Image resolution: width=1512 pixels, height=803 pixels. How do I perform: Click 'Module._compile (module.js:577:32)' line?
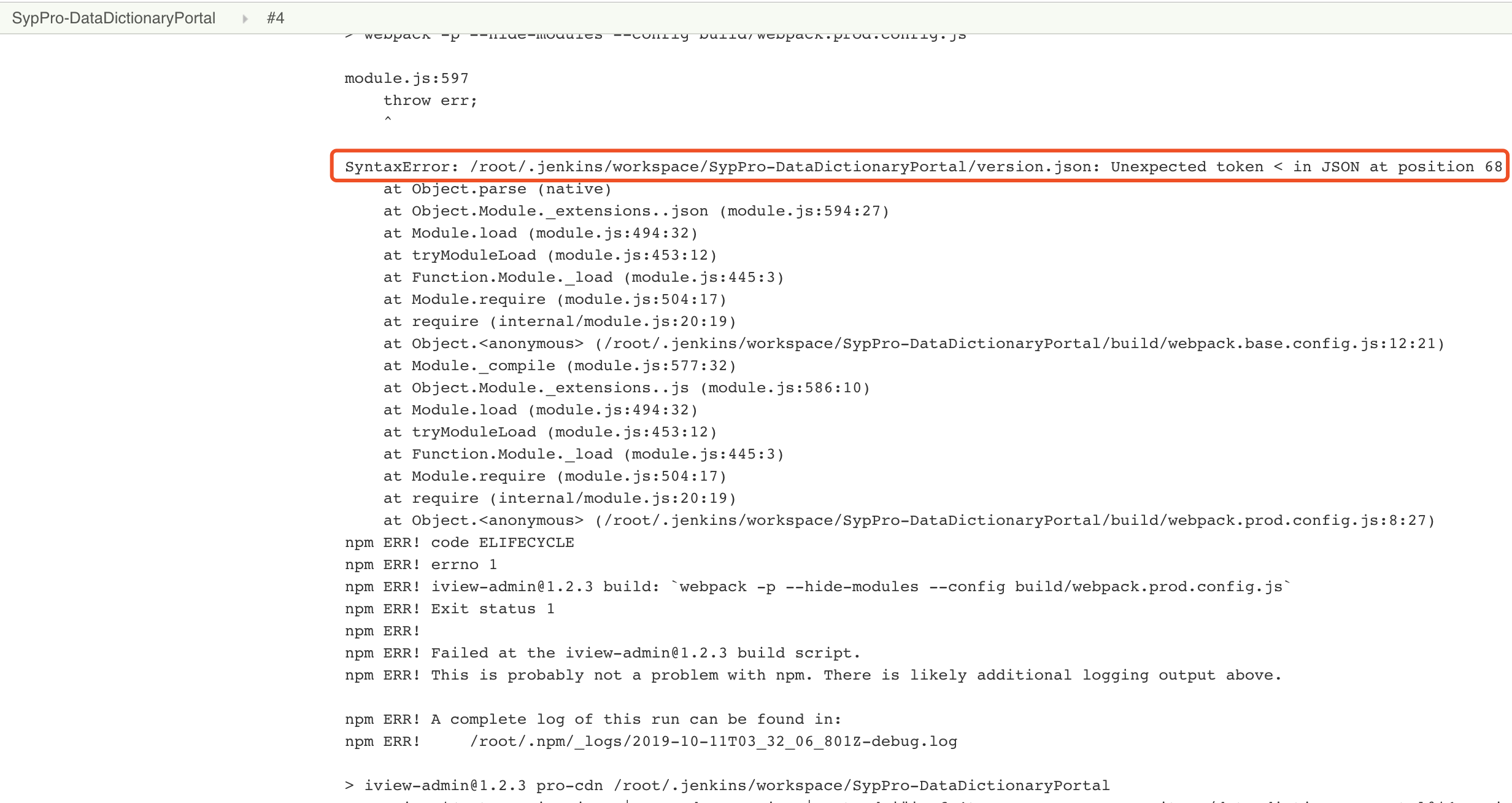(x=560, y=366)
